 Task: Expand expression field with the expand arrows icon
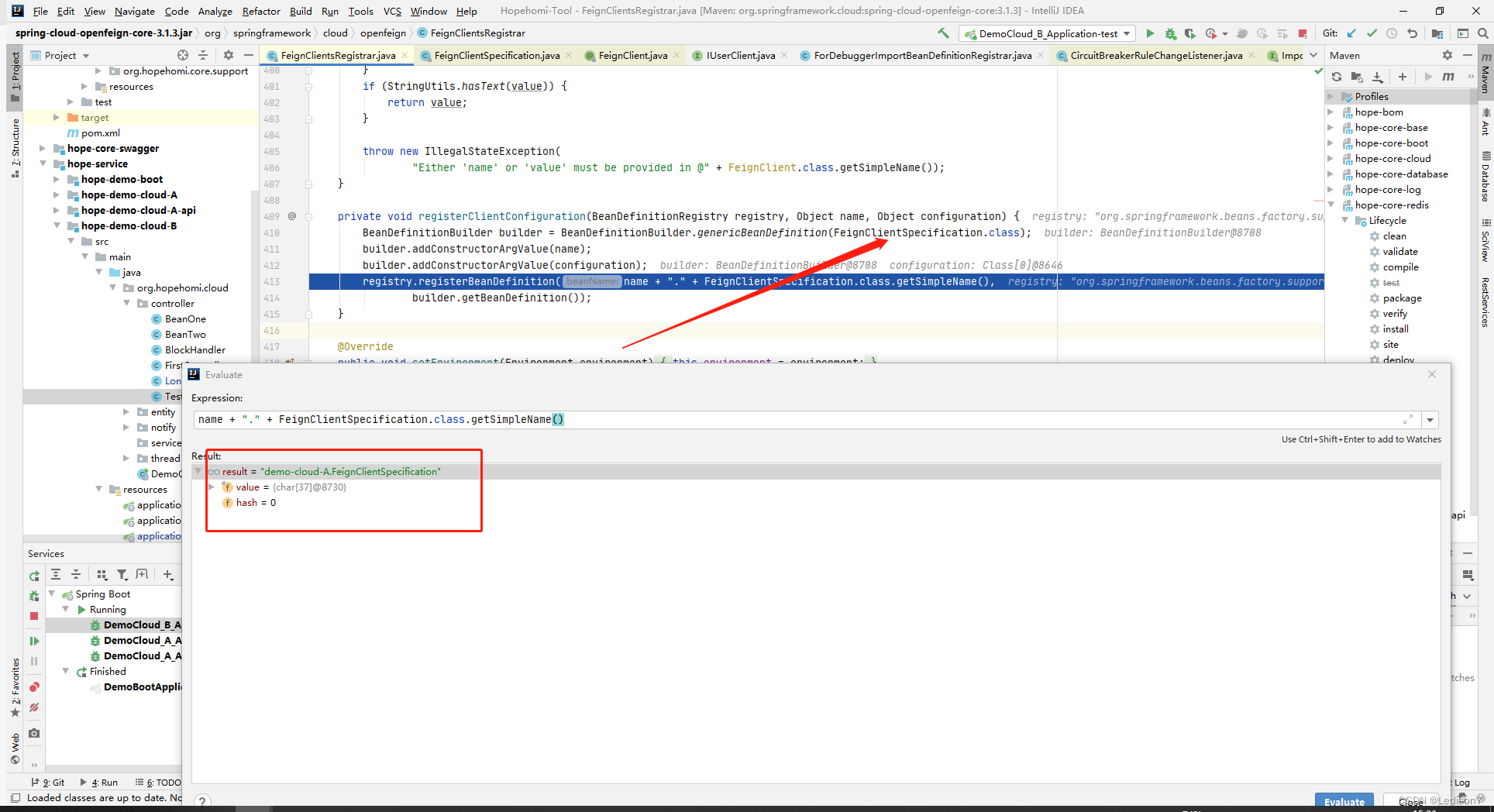point(1408,420)
